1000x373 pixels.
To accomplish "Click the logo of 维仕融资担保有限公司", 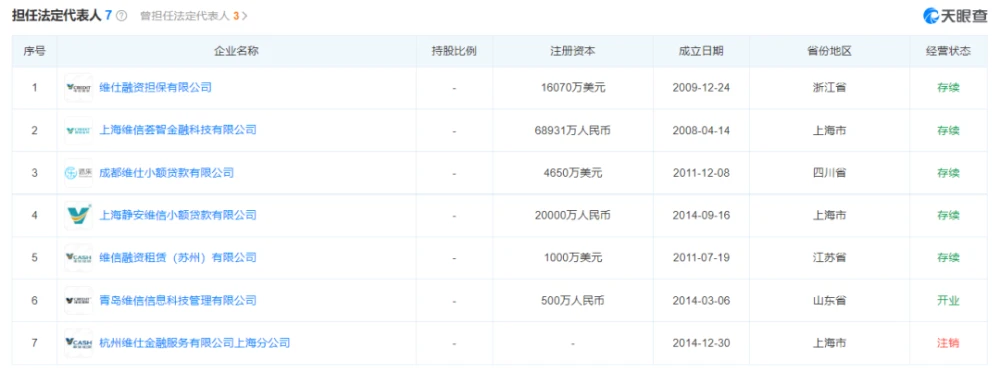I will point(78,88).
